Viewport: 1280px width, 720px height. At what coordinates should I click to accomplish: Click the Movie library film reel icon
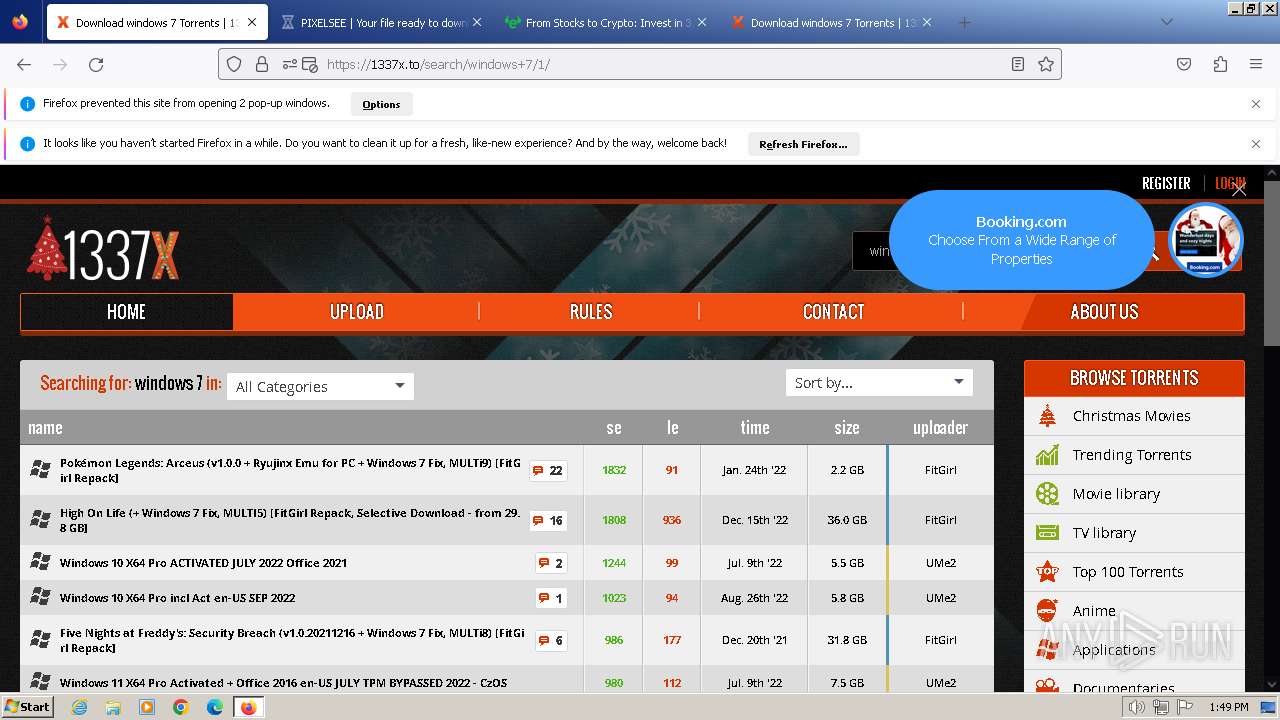coord(1047,494)
